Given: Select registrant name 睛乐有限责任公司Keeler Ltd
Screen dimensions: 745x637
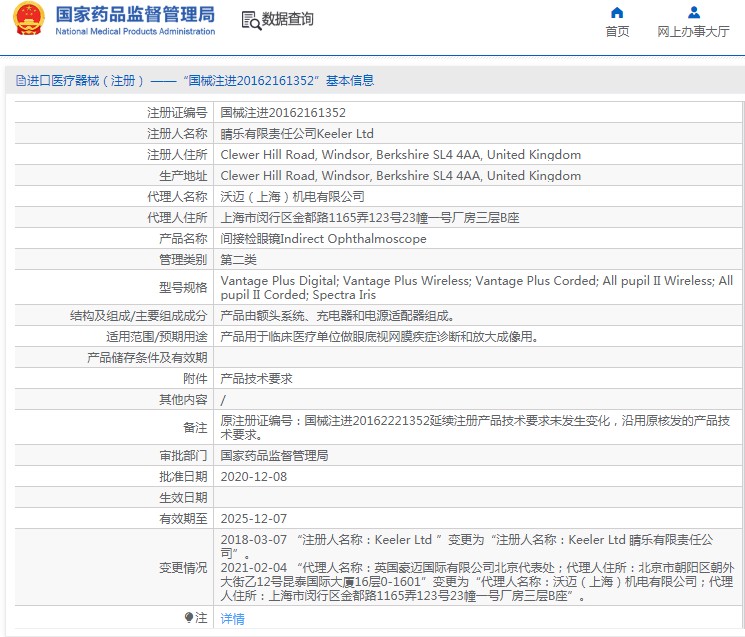Looking at the screenshot, I should coord(297,133).
